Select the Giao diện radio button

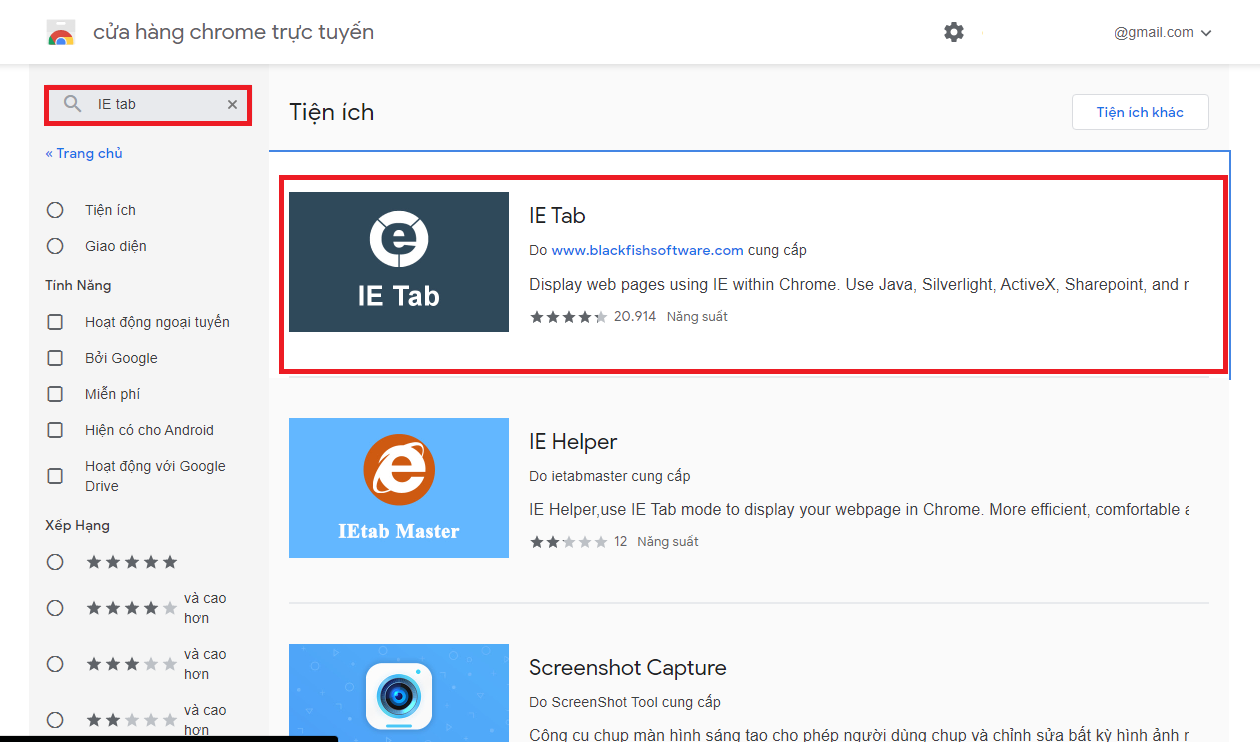coord(55,246)
